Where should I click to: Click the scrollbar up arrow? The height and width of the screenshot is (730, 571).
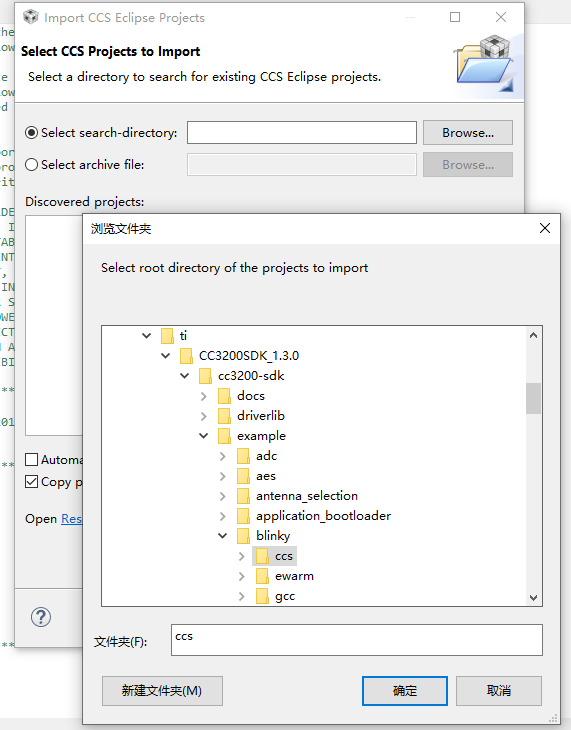click(x=533, y=335)
